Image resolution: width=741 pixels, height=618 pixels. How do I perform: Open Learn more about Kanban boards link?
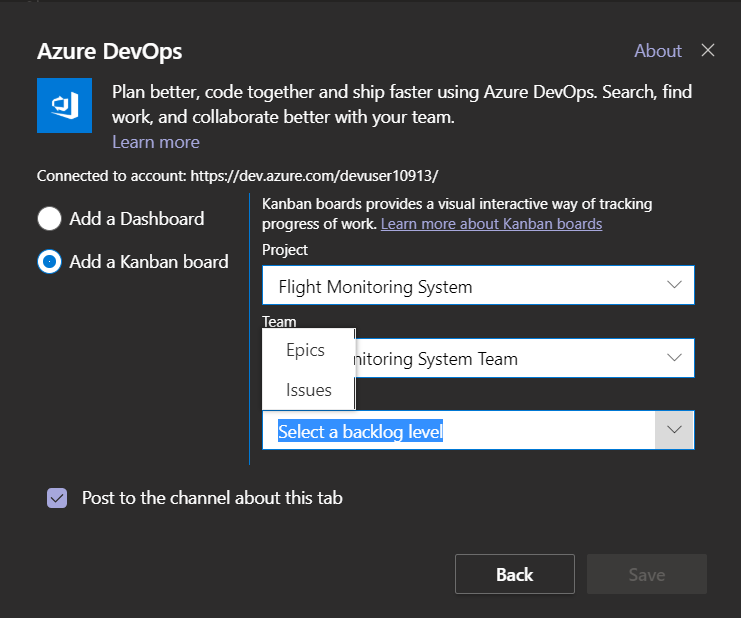coord(491,223)
